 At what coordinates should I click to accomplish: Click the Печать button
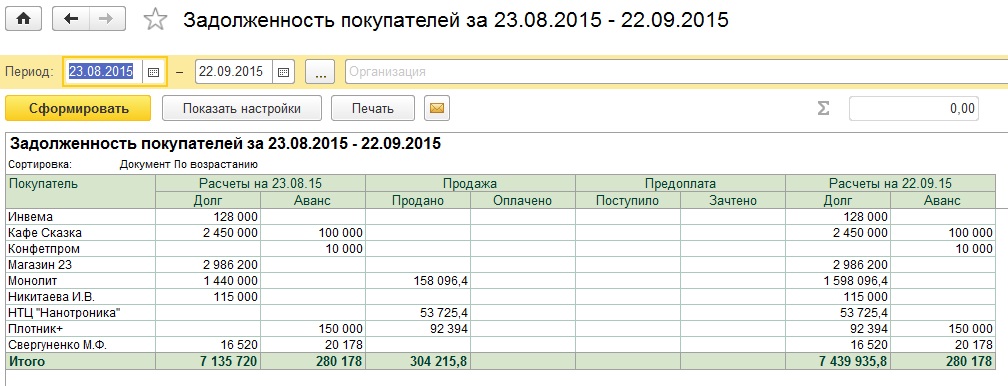(373, 108)
